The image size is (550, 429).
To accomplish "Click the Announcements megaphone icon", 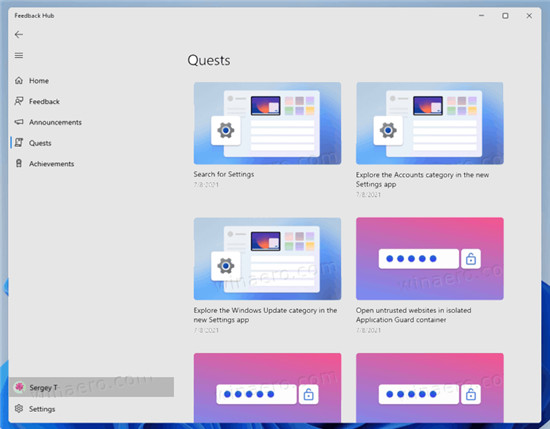I will [19, 122].
